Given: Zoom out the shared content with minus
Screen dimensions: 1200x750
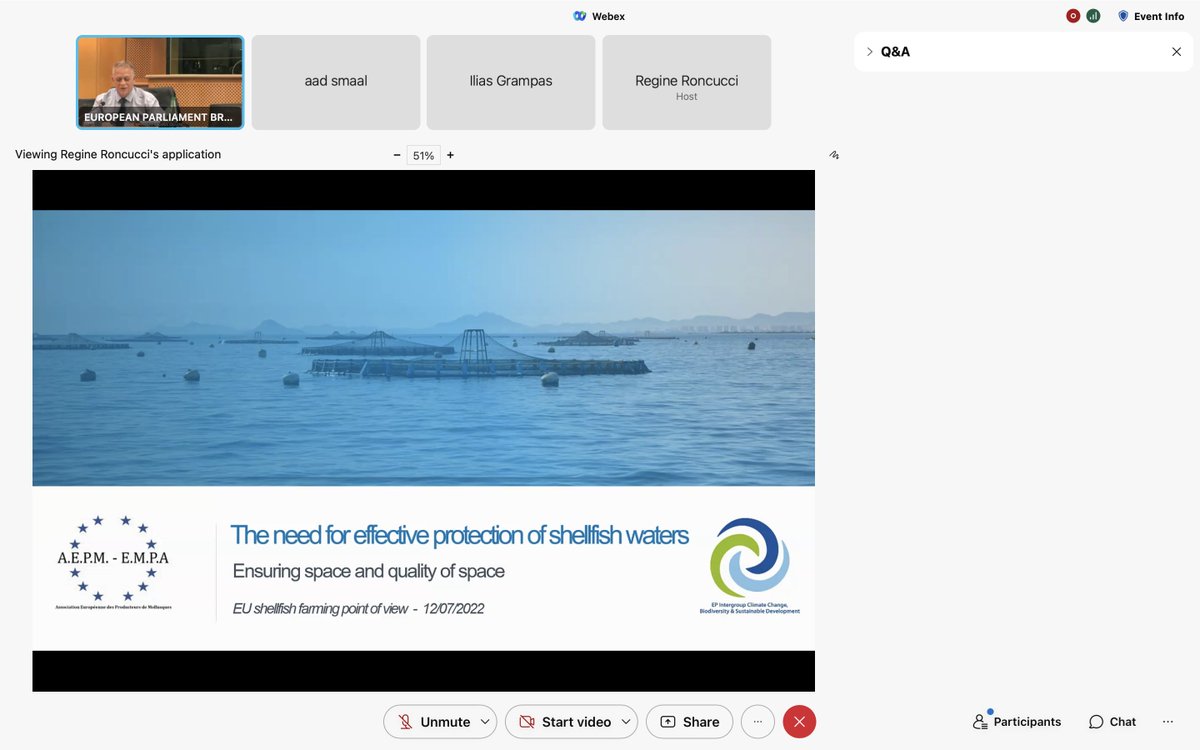Looking at the screenshot, I should pyautogui.click(x=397, y=155).
